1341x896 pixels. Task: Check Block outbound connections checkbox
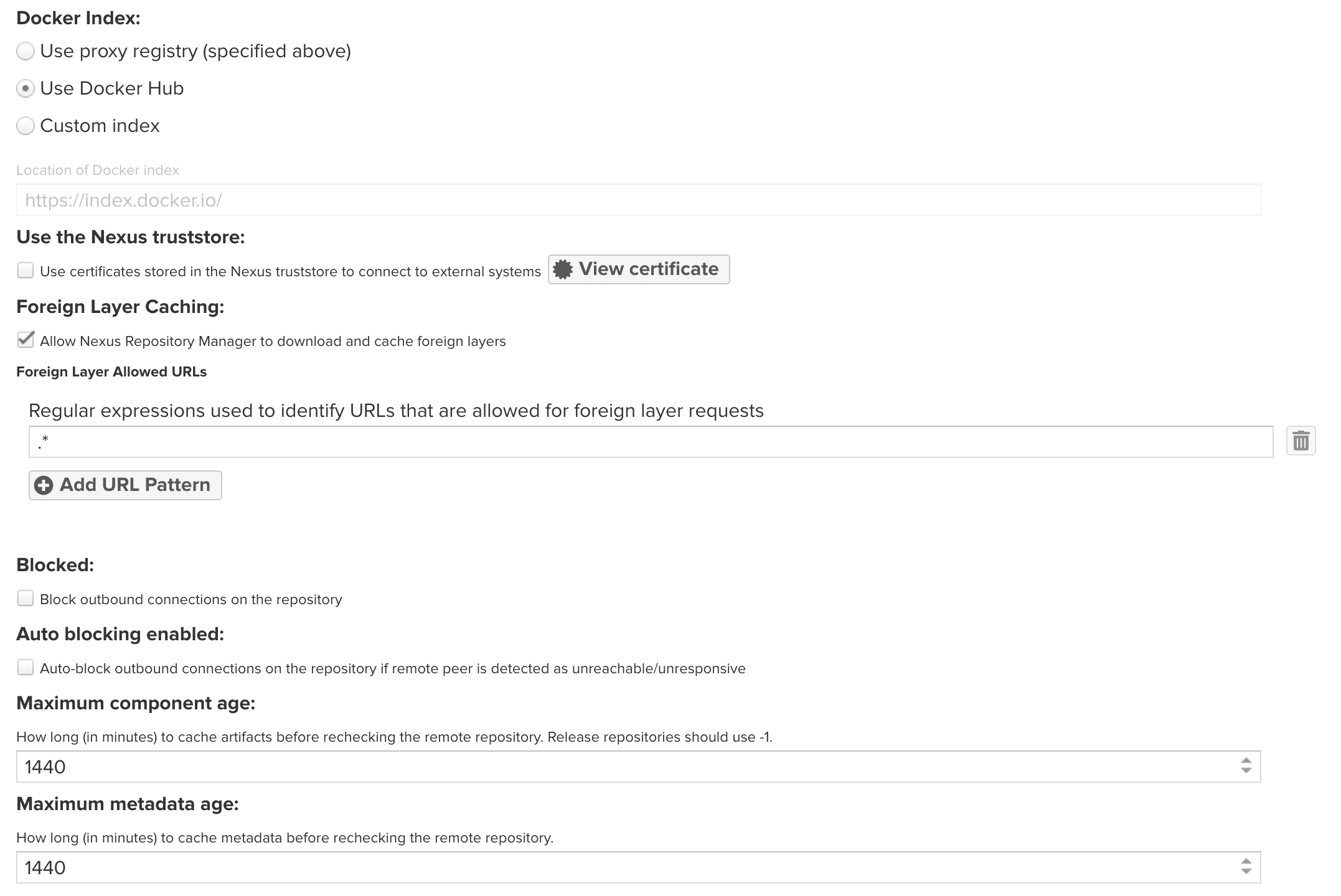click(26, 599)
